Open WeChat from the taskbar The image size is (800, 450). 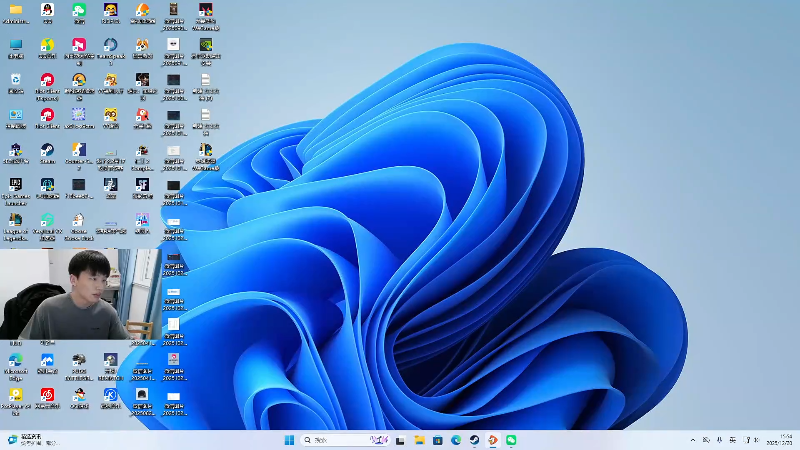(511, 440)
